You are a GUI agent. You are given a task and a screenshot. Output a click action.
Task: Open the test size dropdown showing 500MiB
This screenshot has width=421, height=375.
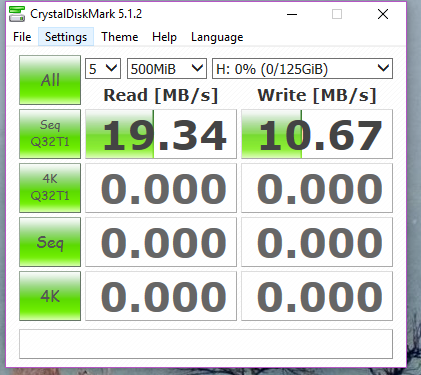(x=167, y=69)
